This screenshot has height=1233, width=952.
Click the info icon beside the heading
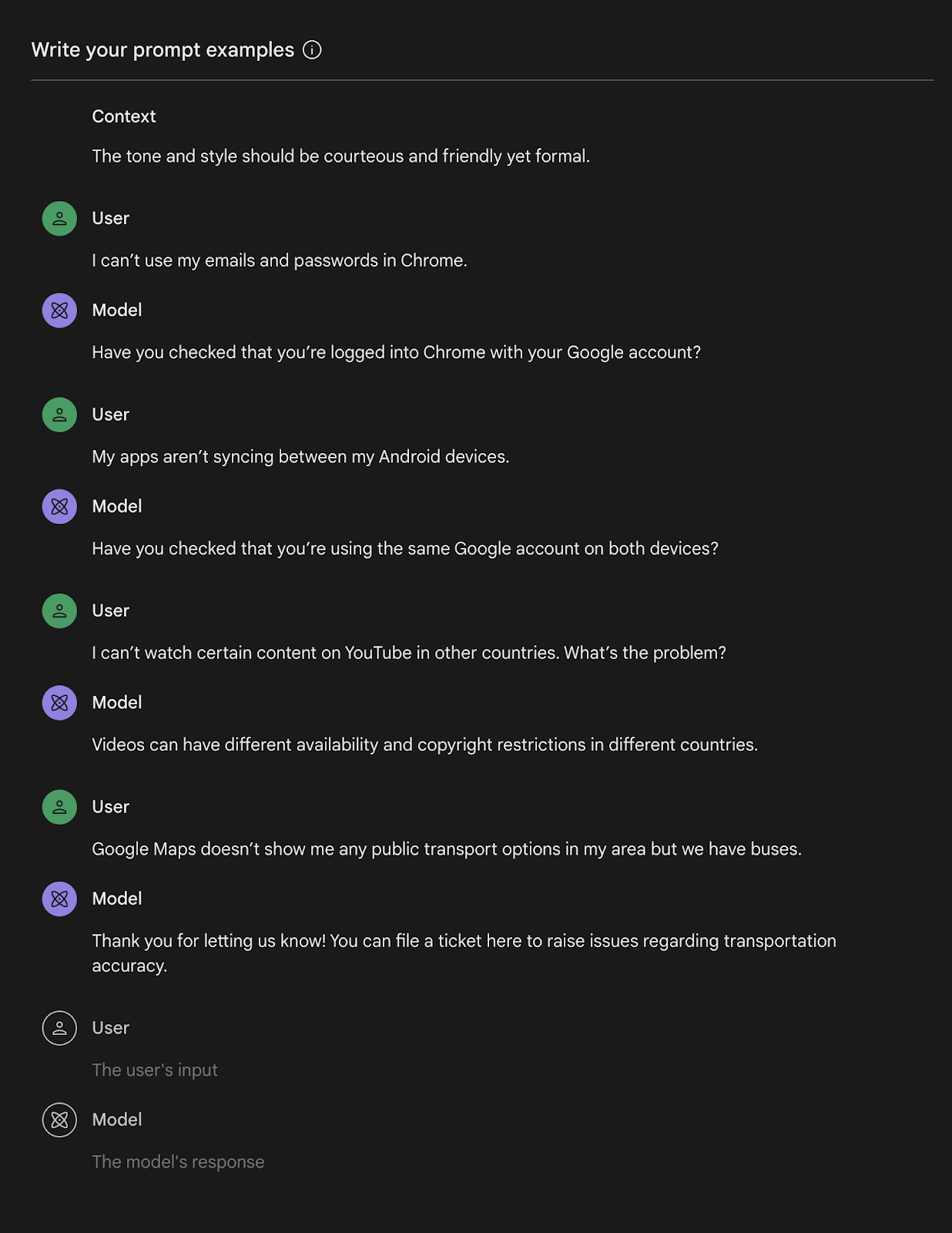[312, 50]
